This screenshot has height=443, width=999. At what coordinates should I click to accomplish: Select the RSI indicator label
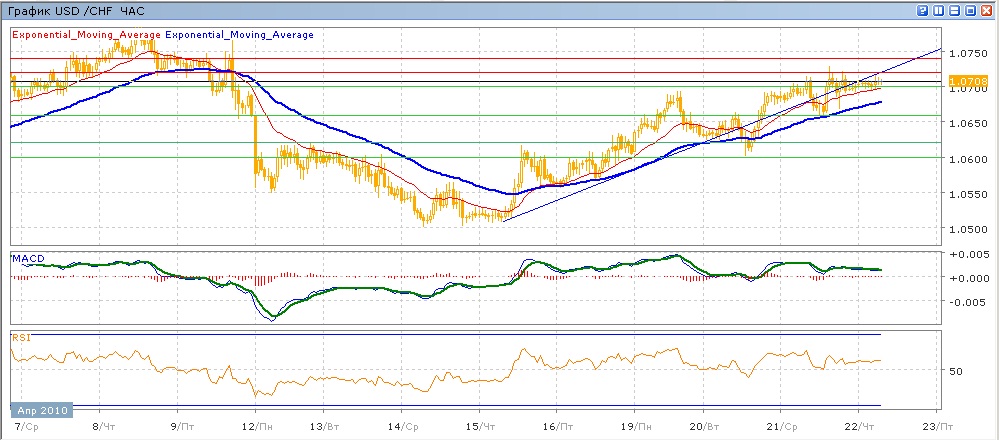click(x=20, y=338)
